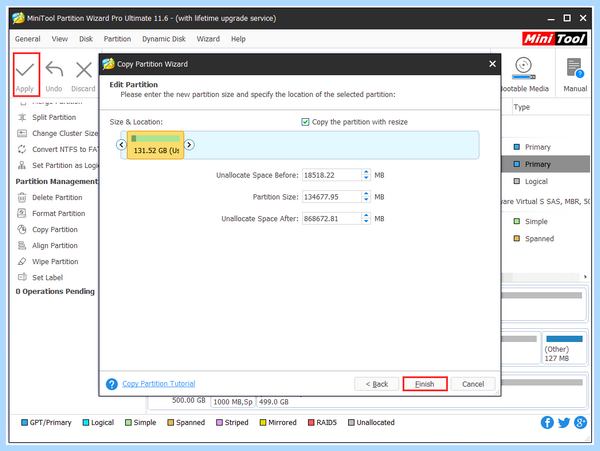This screenshot has height=451, width=600.
Task: Click the Undo arrow icon
Action: click(54, 70)
